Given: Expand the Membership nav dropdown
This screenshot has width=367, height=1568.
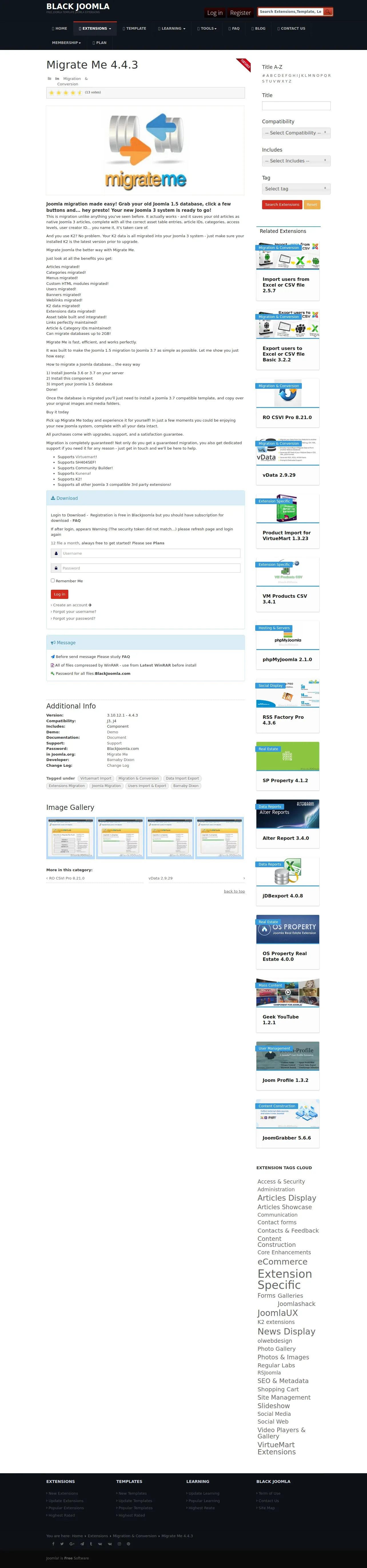Looking at the screenshot, I should 66,43.
